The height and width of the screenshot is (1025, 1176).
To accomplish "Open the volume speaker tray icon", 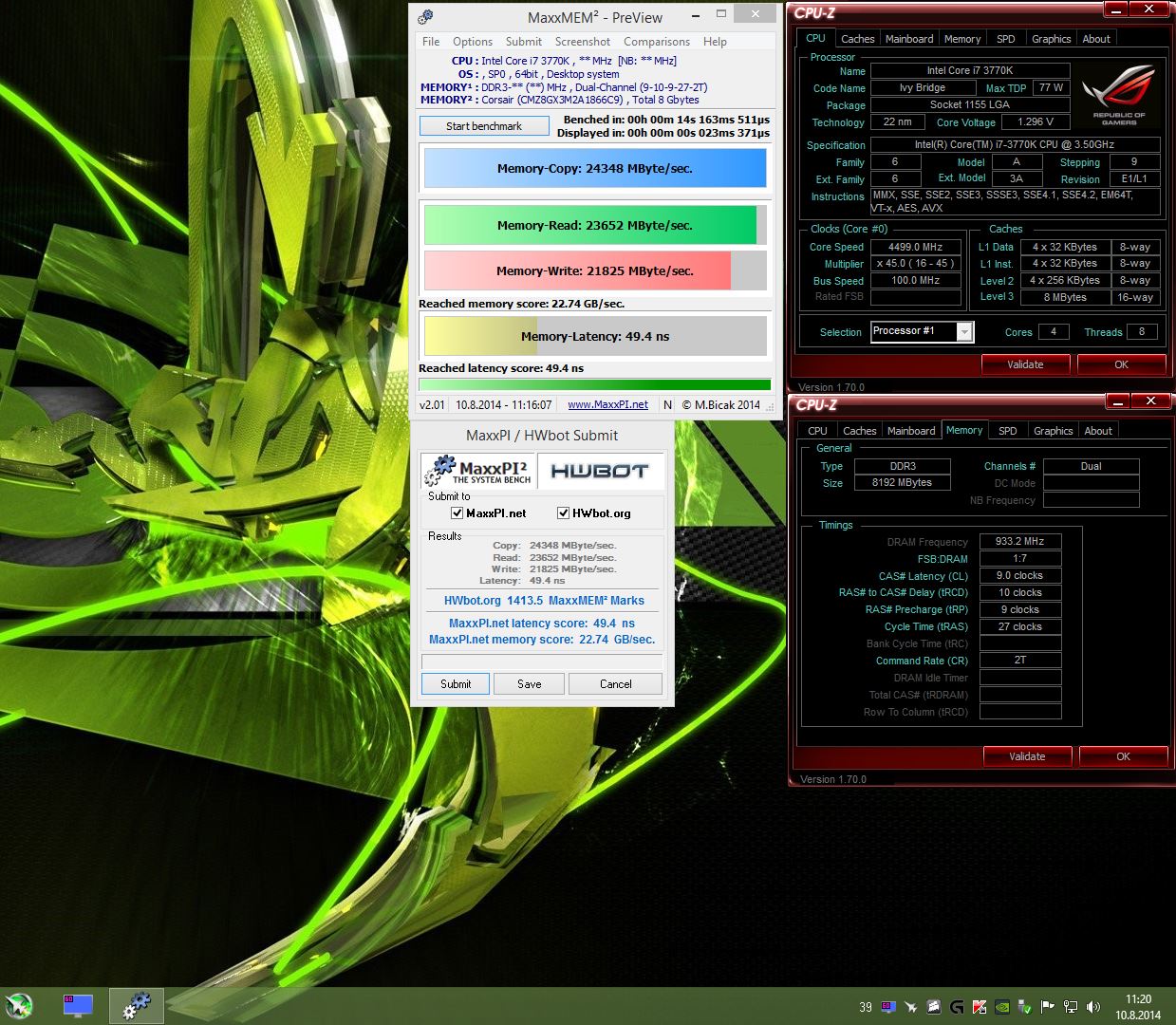I will coord(1093,1007).
